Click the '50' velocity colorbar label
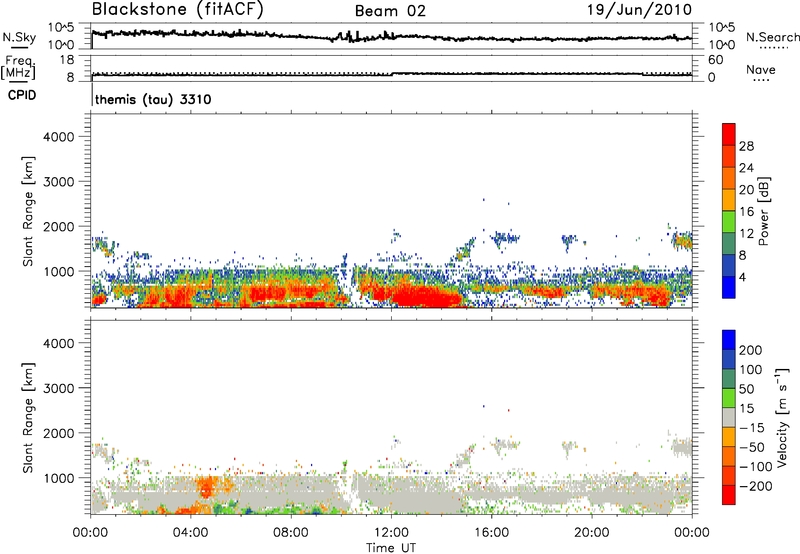The width and height of the screenshot is (800, 554). click(x=746, y=389)
